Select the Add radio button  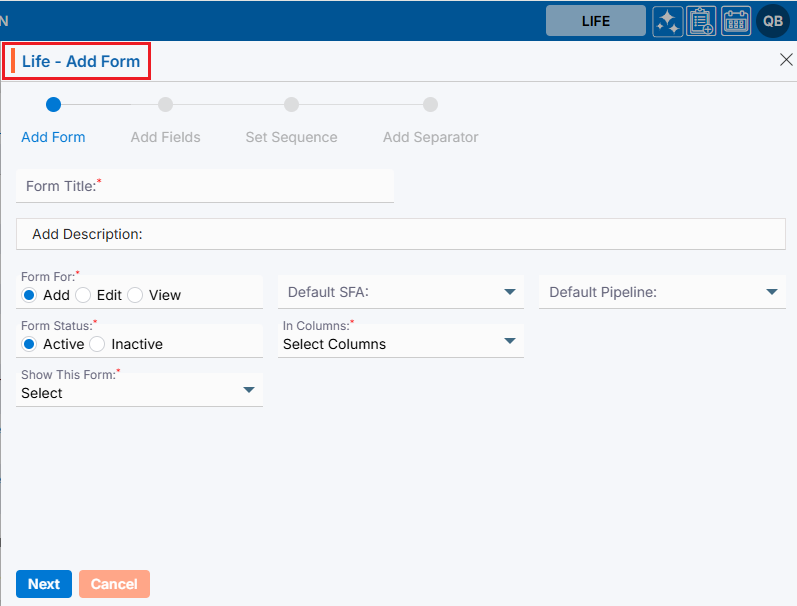pyautogui.click(x=29, y=295)
